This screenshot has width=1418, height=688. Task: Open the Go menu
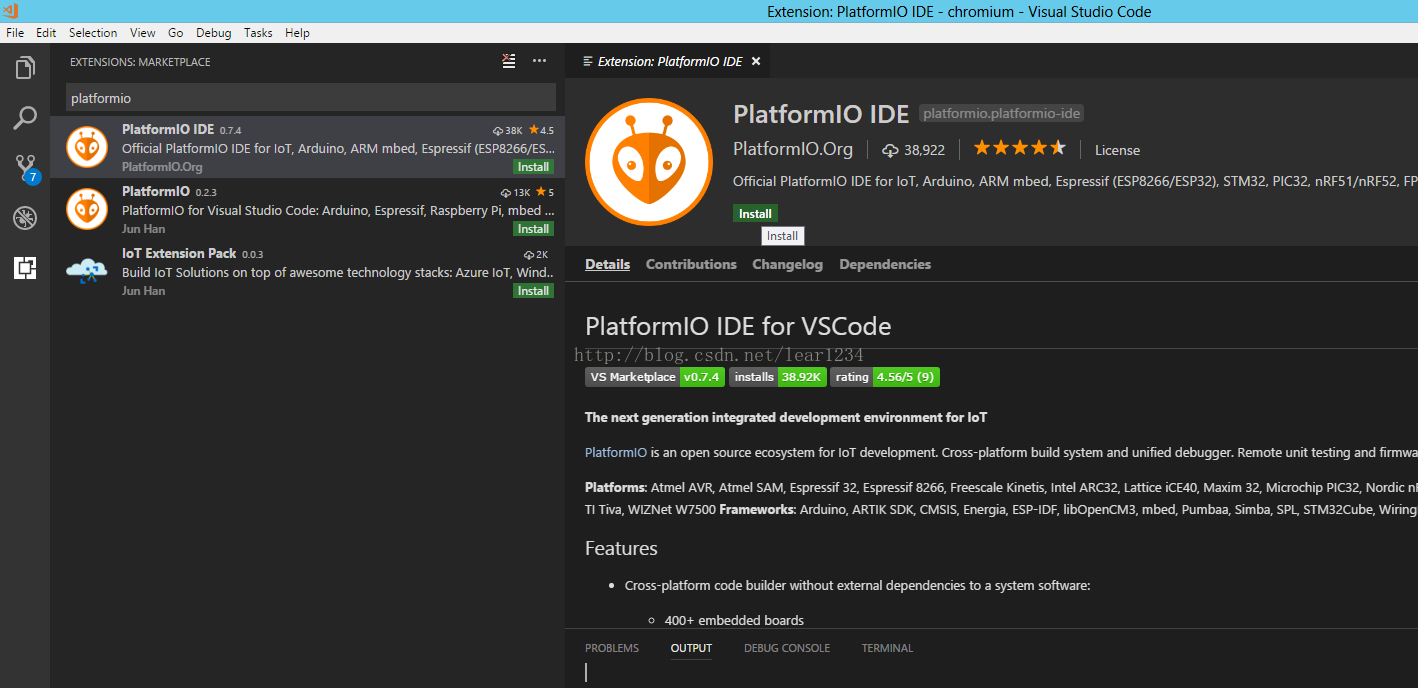176,33
